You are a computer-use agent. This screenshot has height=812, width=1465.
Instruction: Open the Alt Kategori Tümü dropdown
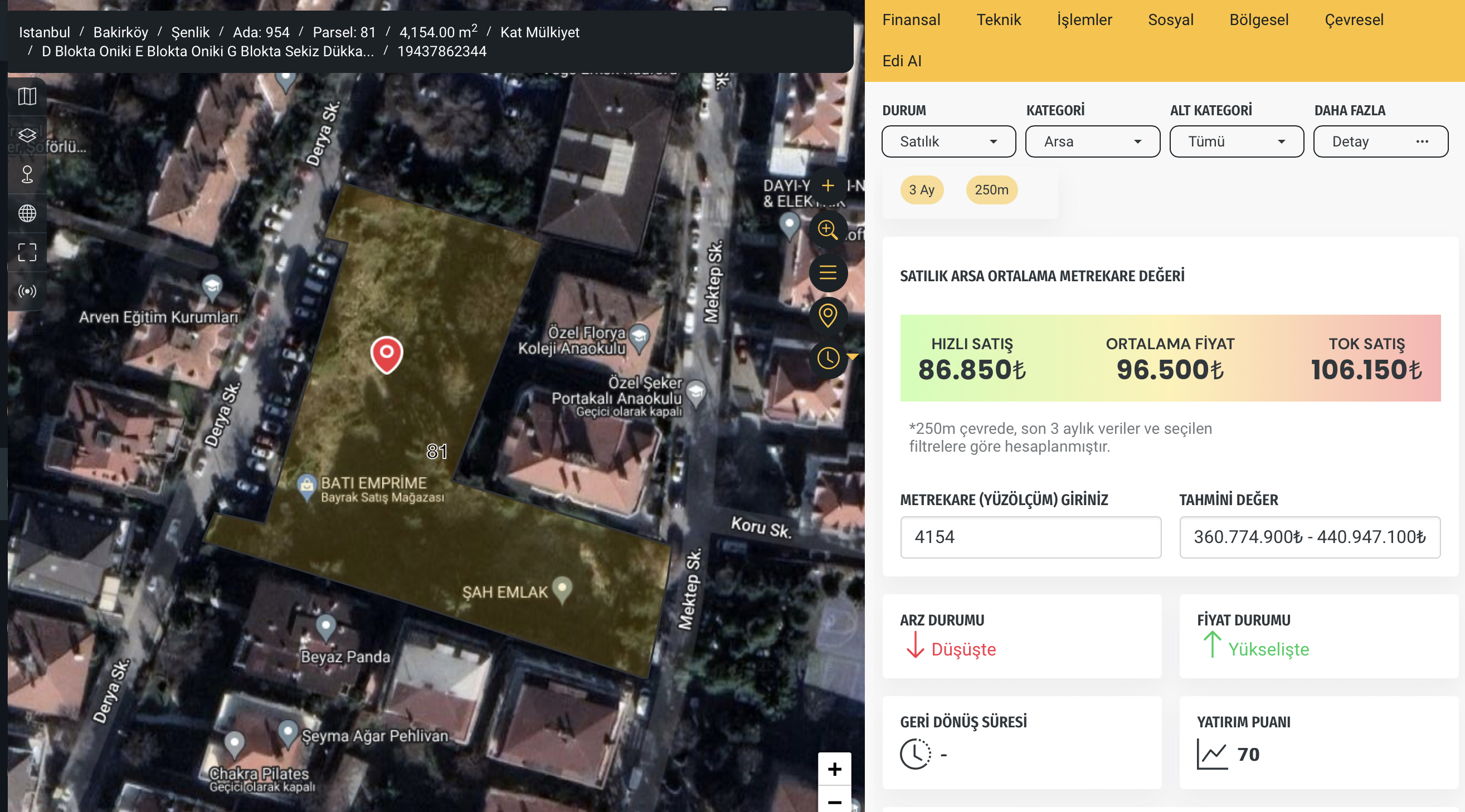(x=1236, y=141)
